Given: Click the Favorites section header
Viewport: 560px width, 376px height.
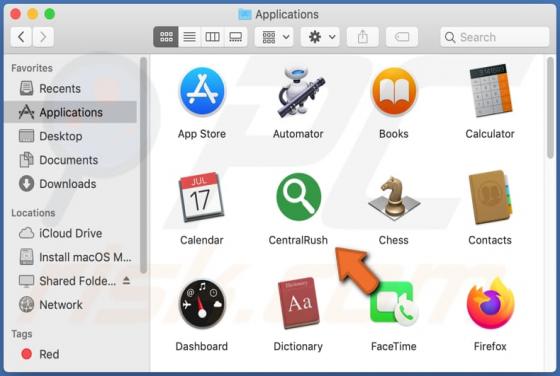Looking at the screenshot, I should coord(32,68).
